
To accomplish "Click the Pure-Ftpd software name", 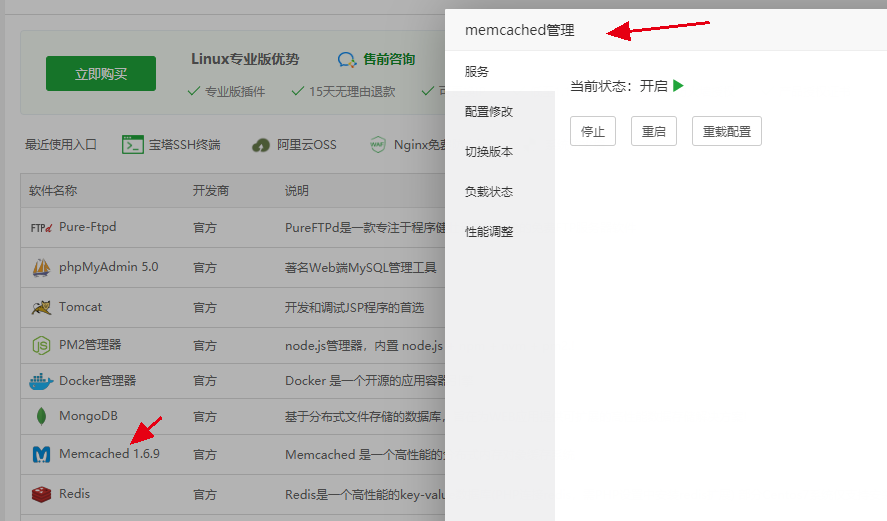I will tap(88, 227).
